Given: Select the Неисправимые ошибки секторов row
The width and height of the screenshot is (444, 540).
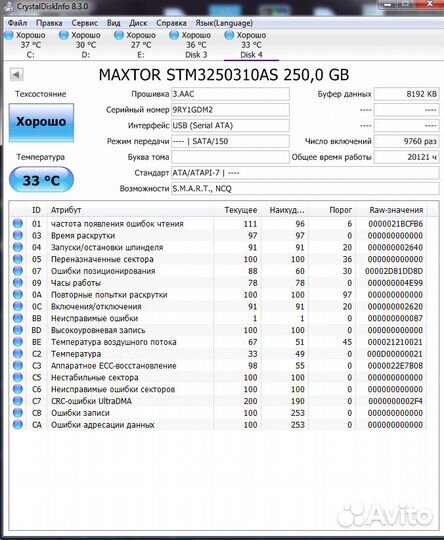Looking at the screenshot, I should 219,389.
